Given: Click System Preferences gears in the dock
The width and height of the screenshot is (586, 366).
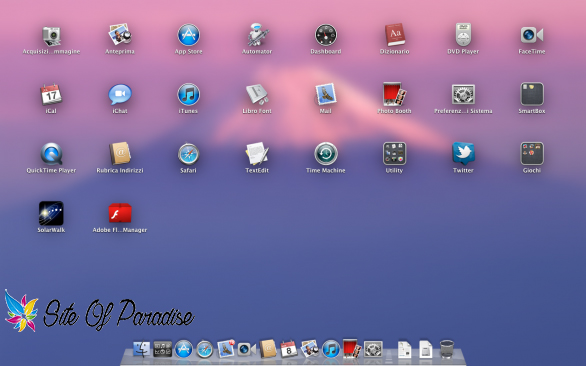Looking at the screenshot, I should [x=373, y=349].
